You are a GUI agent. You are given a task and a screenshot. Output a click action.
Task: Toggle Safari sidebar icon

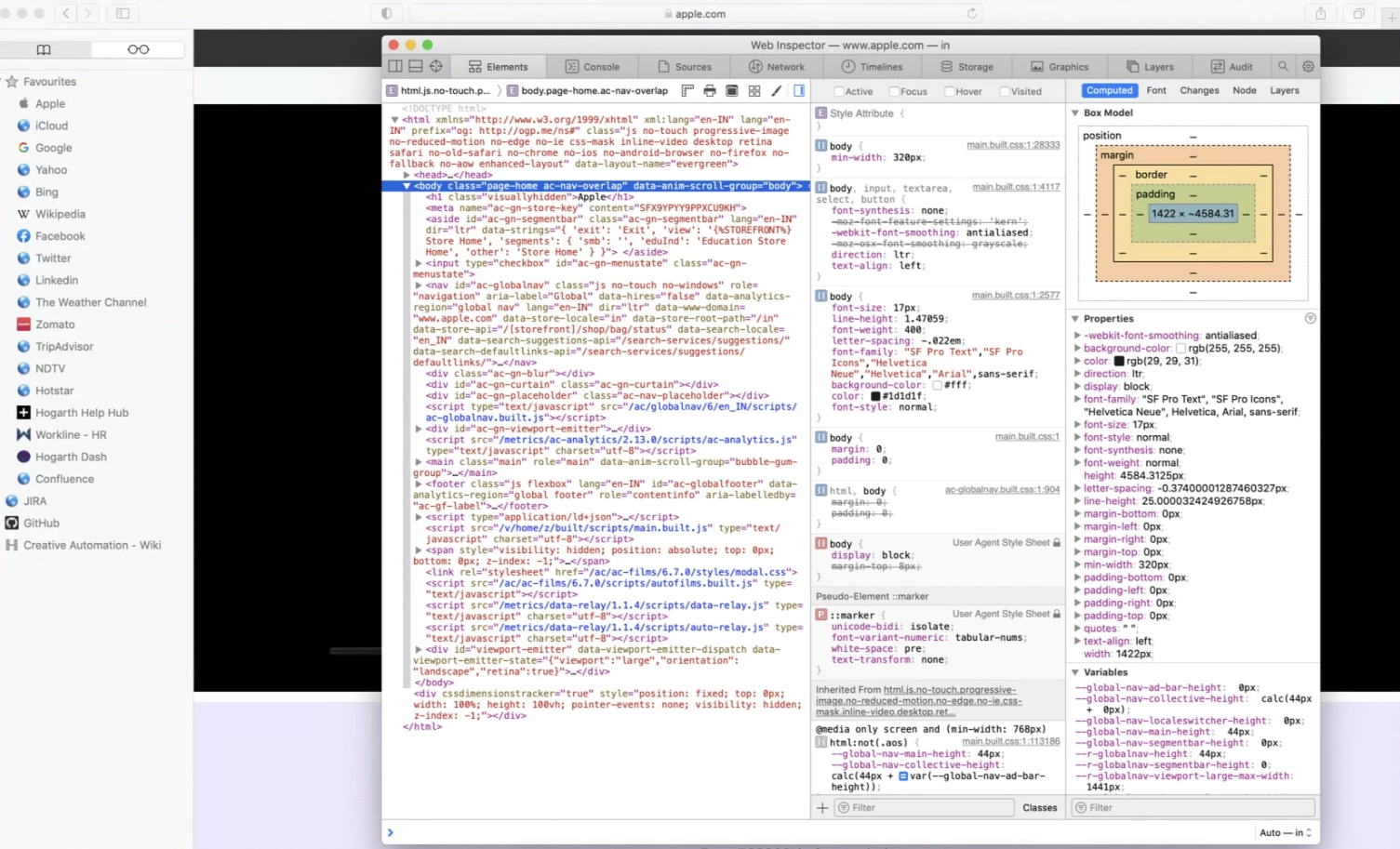(123, 13)
